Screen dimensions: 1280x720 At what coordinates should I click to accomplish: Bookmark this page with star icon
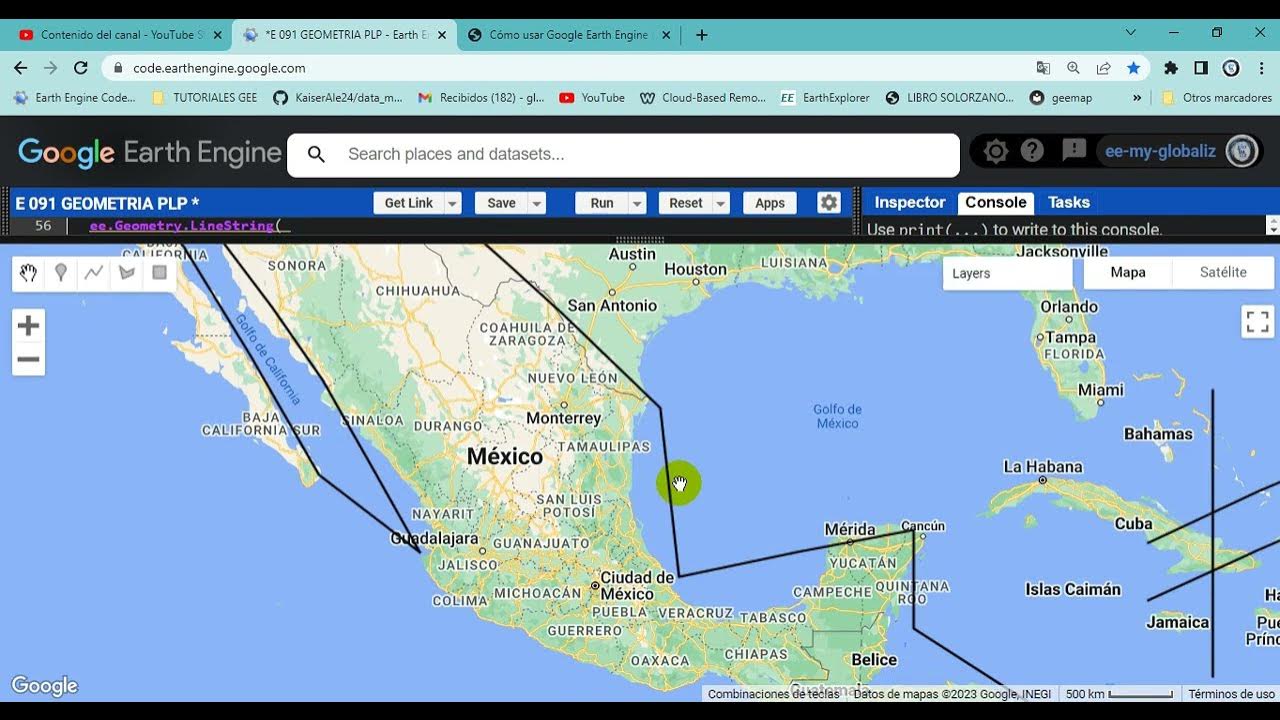1133,68
